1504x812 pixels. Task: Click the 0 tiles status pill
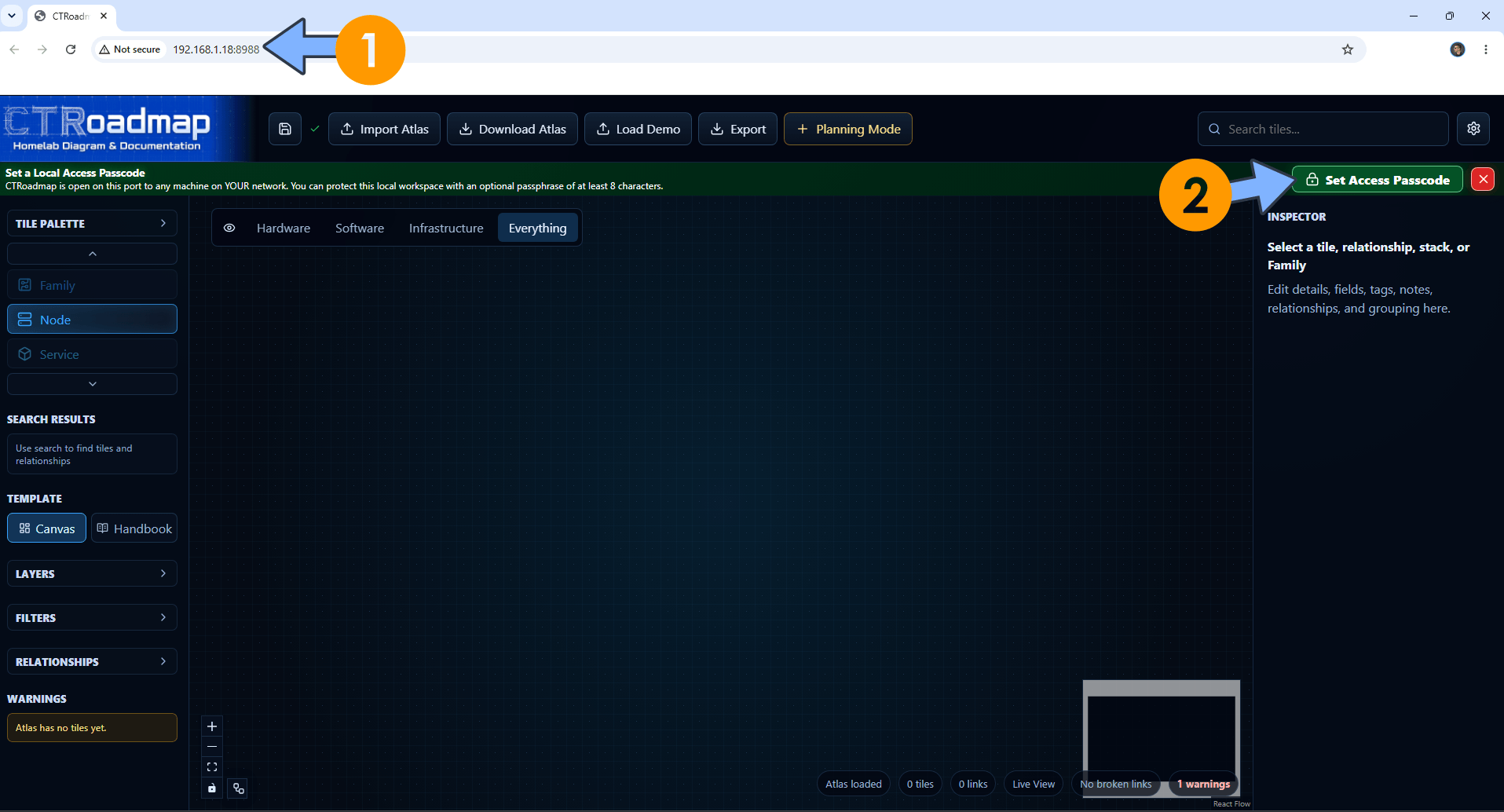click(920, 784)
